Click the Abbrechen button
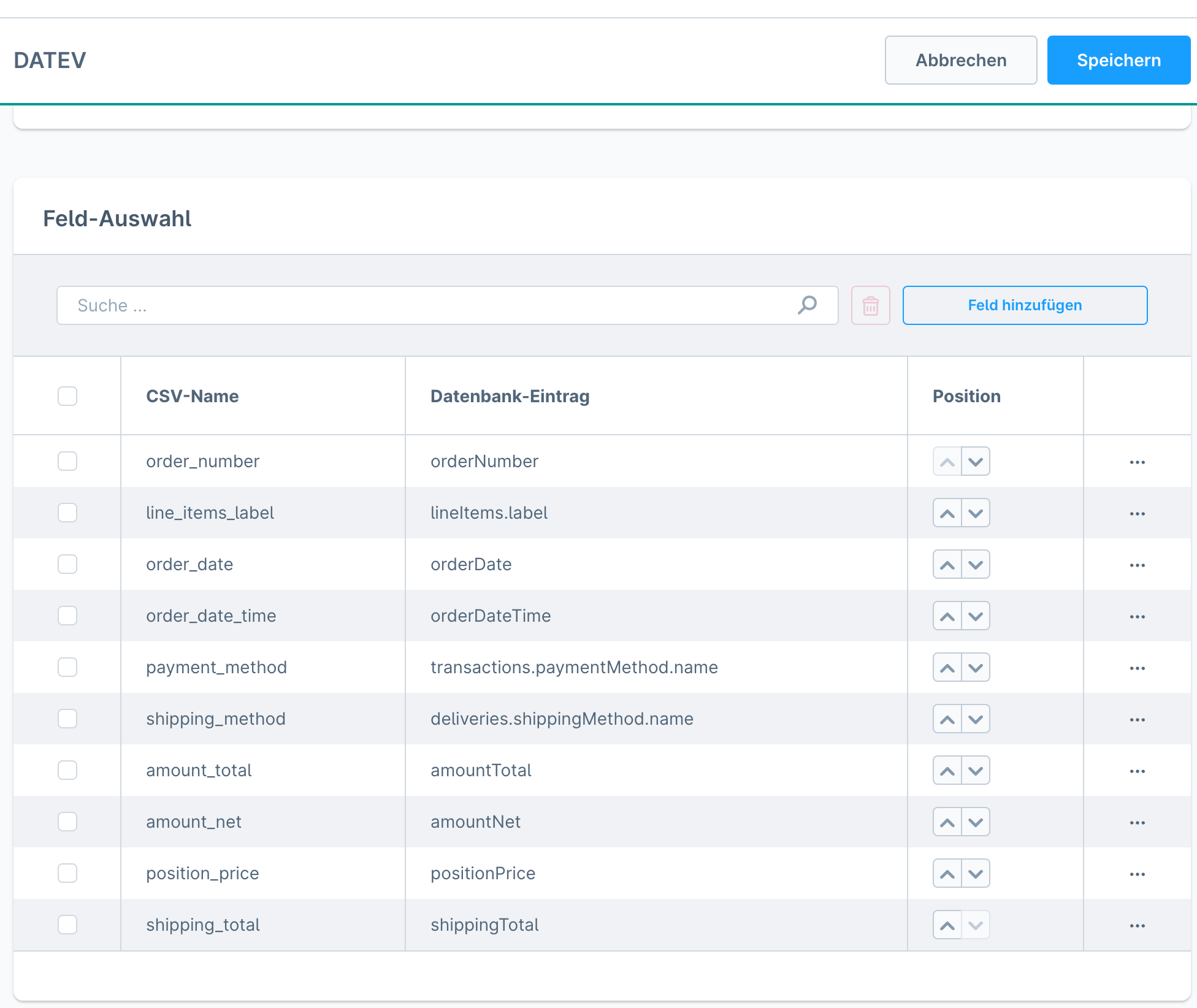This screenshot has width=1197, height=1008. (961, 60)
